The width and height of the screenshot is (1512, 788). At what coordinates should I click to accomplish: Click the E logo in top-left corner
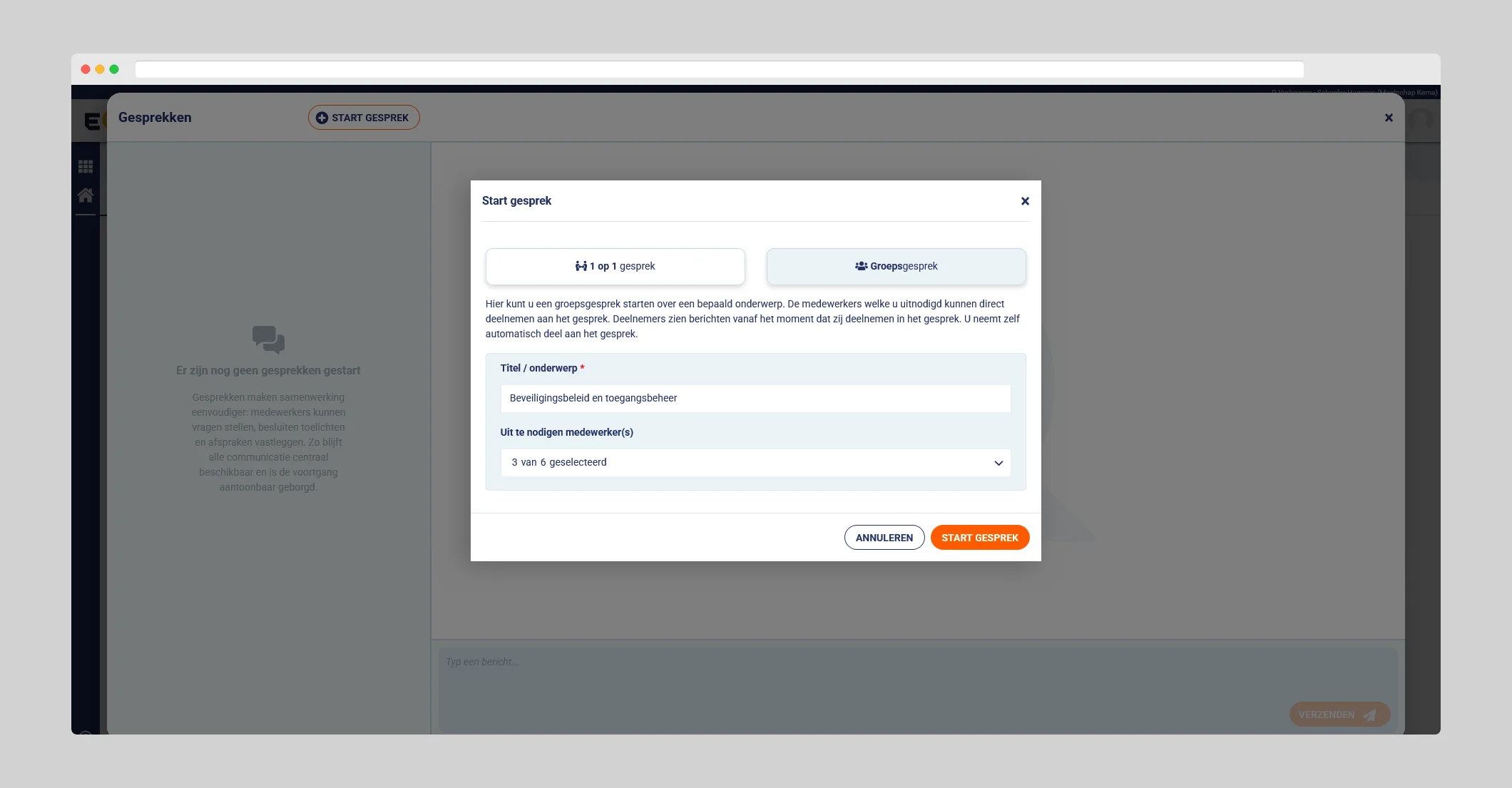click(x=91, y=121)
